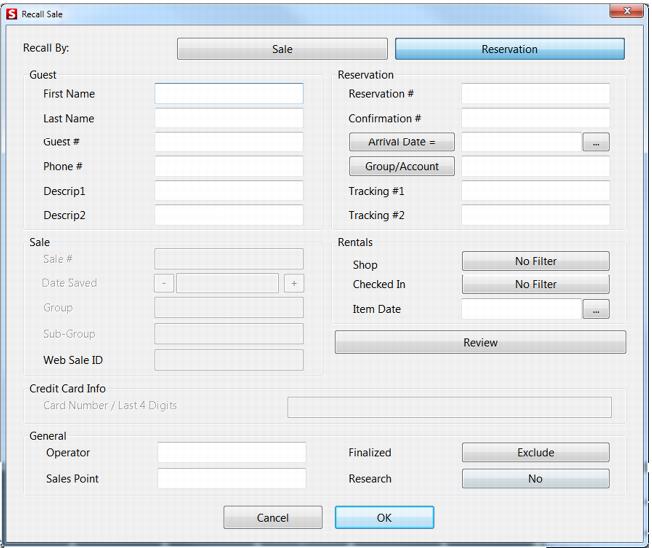Click the Web Sale ID field
This screenshot has height=548, width=652.
pyautogui.click(x=229, y=360)
